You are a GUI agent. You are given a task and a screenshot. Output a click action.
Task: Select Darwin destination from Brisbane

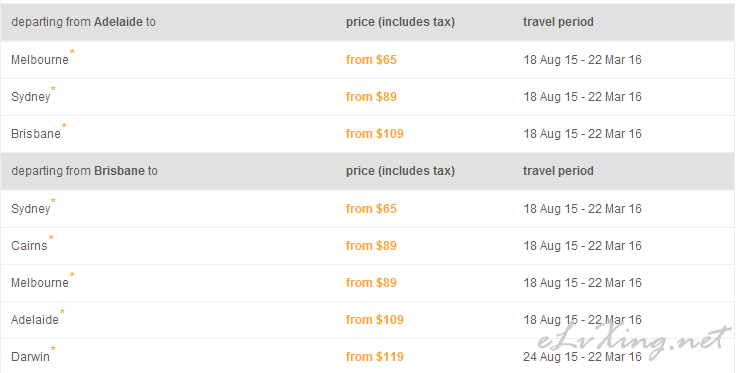click(x=30, y=356)
